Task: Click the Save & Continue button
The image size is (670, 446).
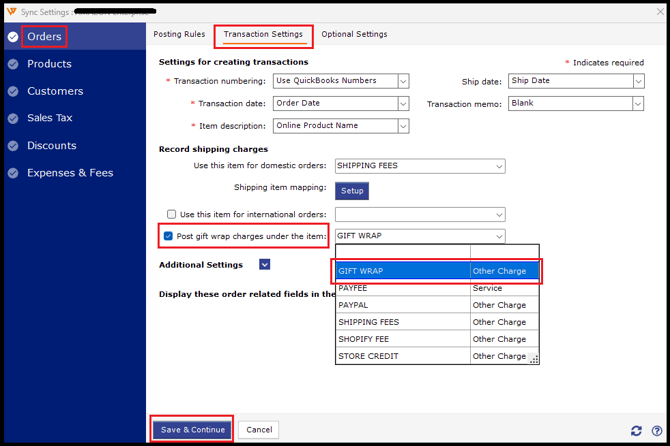Action: pyautogui.click(x=192, y=430)
